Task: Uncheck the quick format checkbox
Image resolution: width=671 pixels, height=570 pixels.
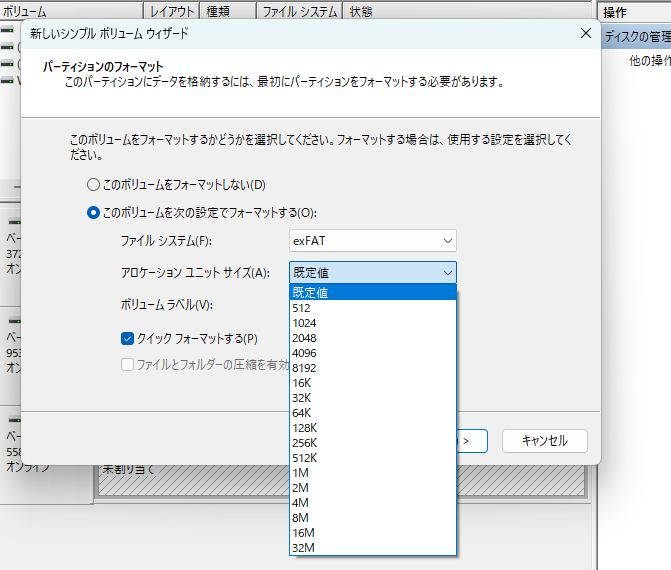Action: (x=127, y=338)
